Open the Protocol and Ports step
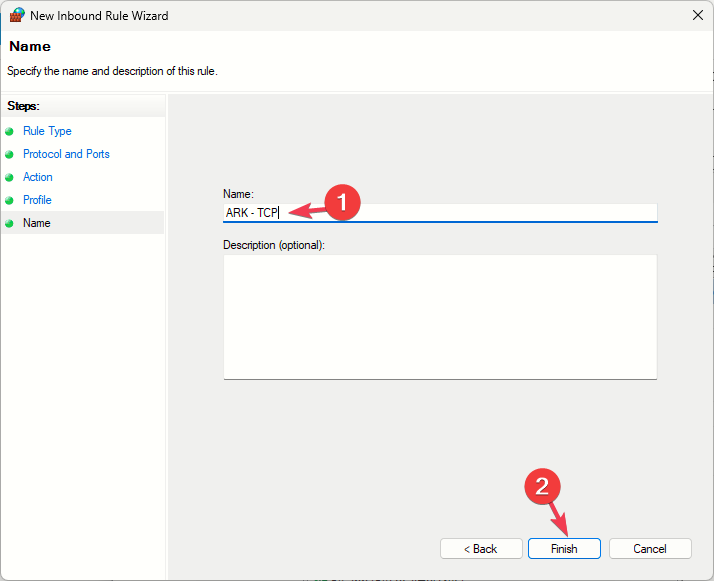This screenshot has height=581, width=714. pos(66,154)
